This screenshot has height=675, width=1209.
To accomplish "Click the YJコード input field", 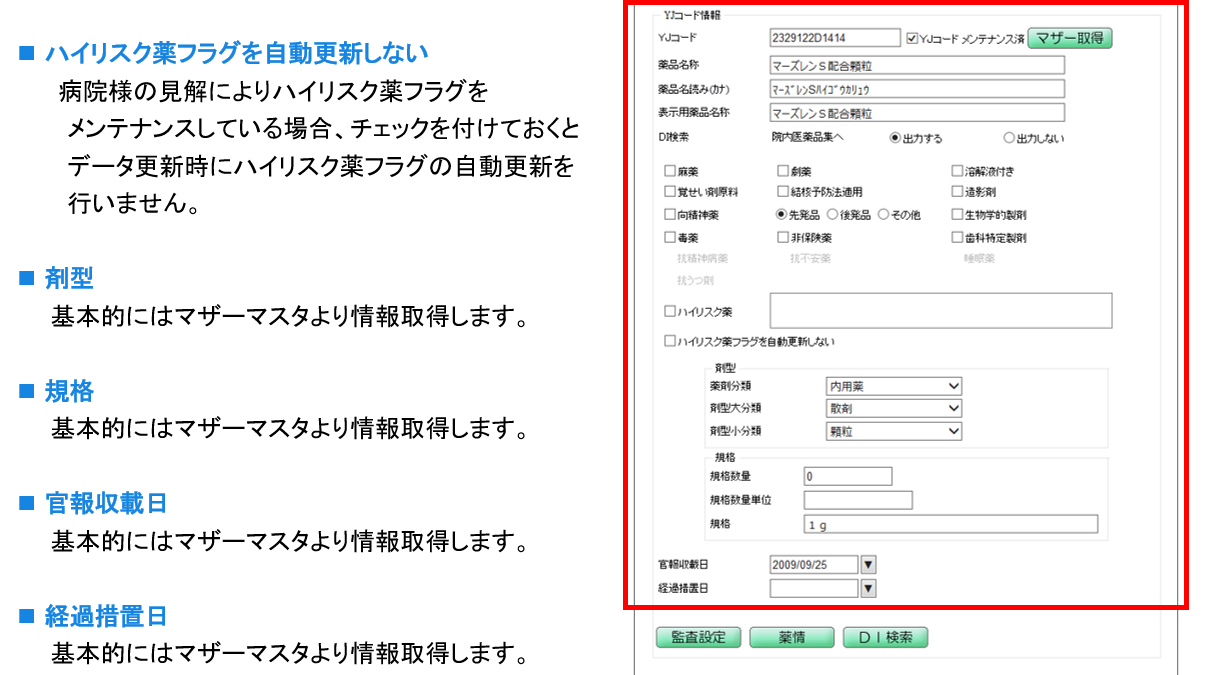I will tap(835, 38).
